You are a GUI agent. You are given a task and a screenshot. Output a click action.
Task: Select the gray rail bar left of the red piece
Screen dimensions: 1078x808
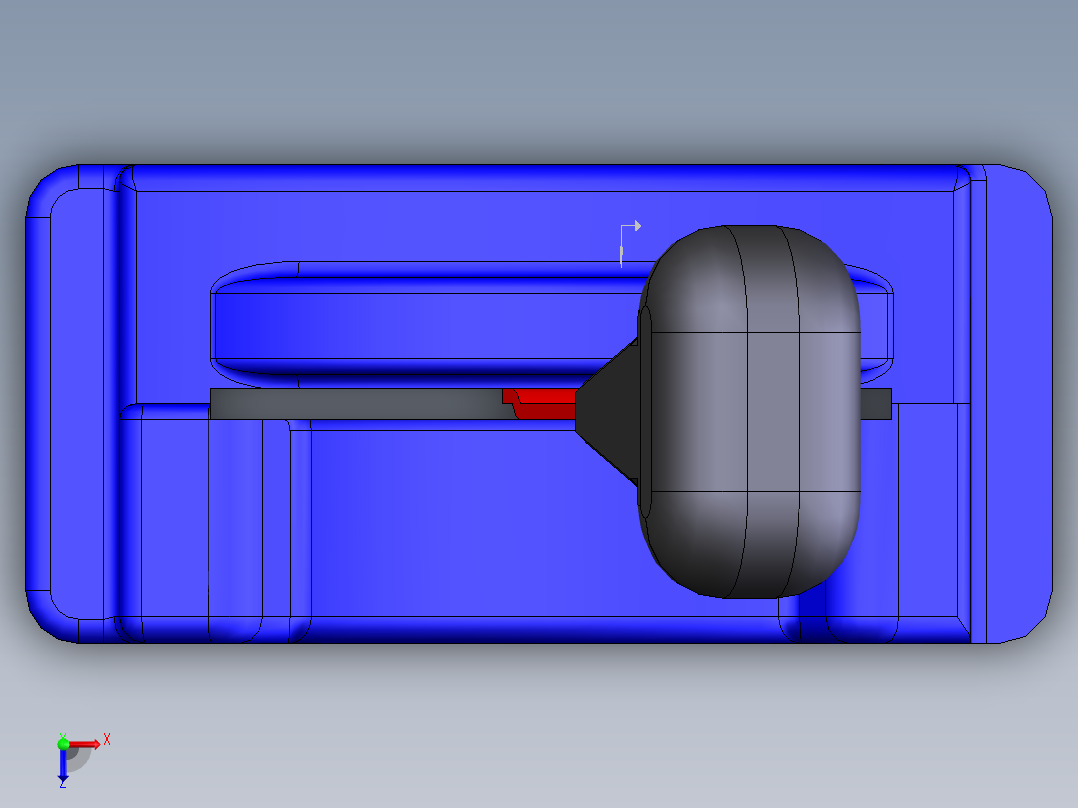[358, 404]
